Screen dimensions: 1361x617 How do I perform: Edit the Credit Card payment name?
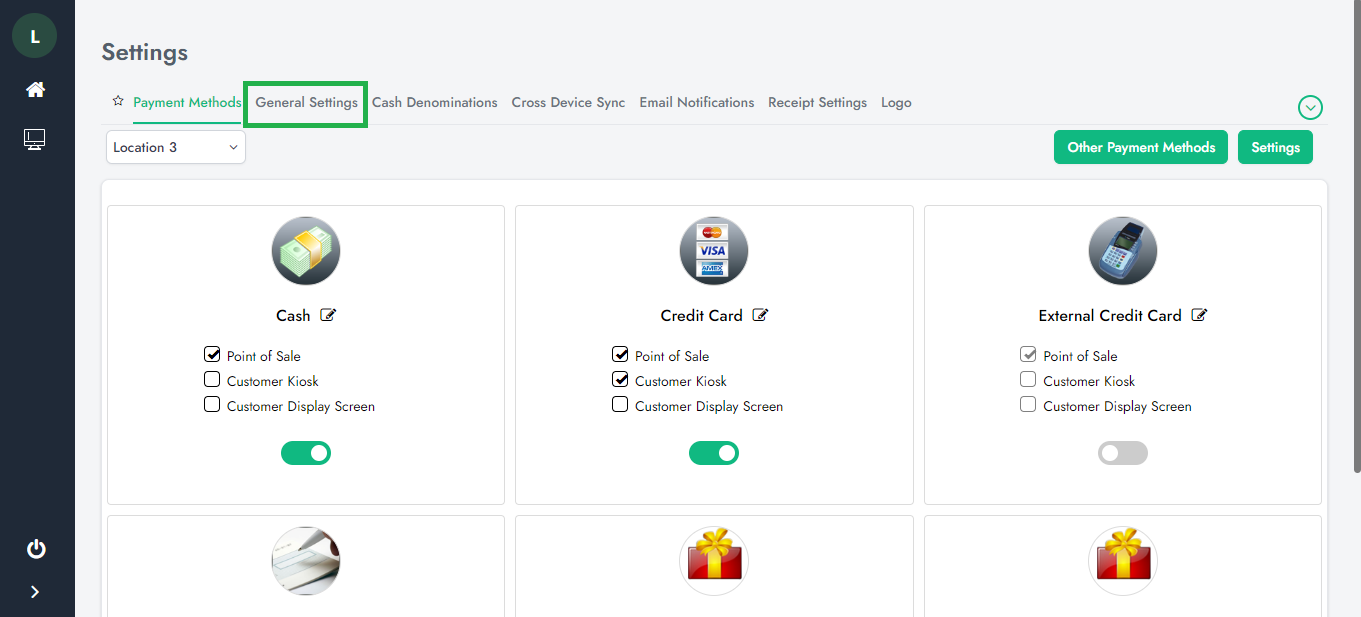point(760,315)
